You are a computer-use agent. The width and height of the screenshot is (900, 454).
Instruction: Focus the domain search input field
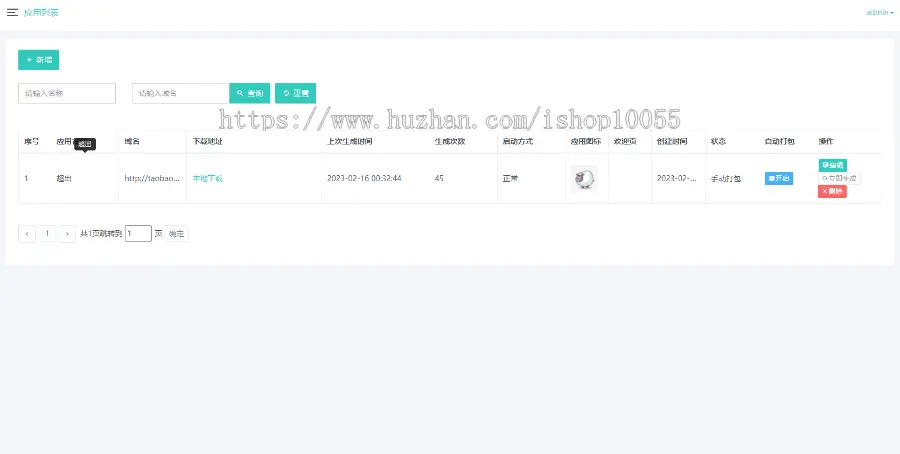(x=181, y=94)
